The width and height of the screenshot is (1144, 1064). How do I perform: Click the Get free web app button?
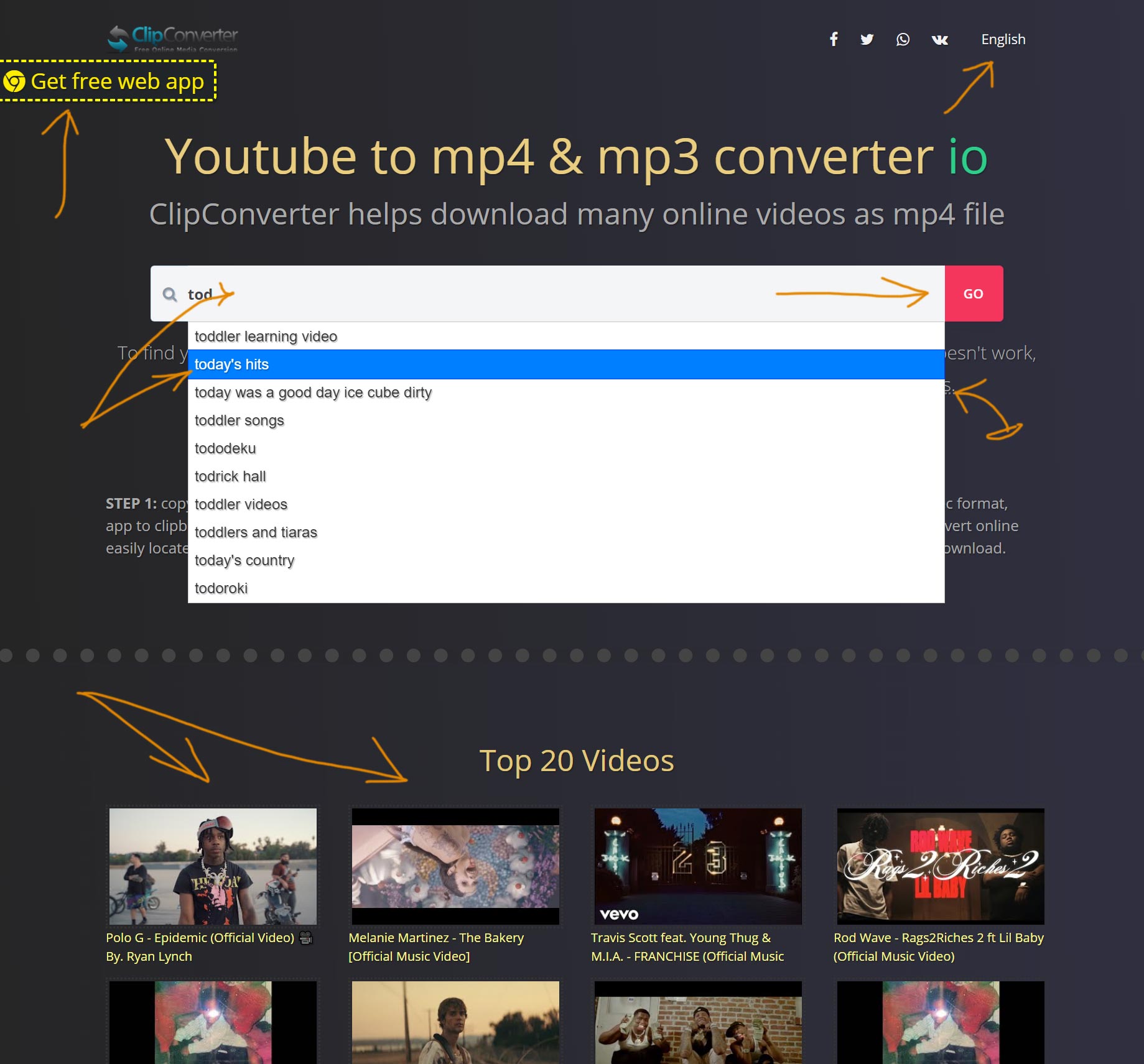tap(107, 81)
